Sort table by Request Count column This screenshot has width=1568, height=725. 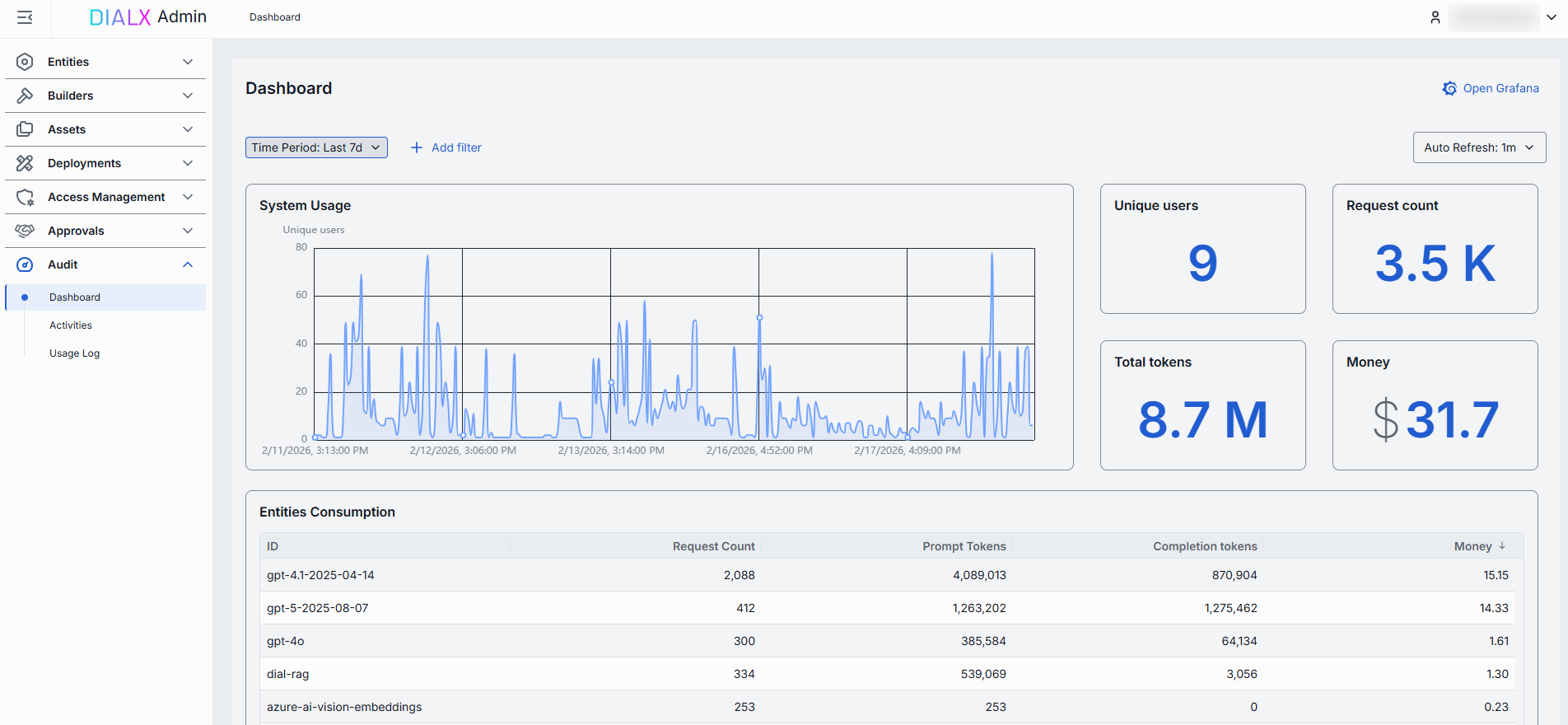pos(713,546)
